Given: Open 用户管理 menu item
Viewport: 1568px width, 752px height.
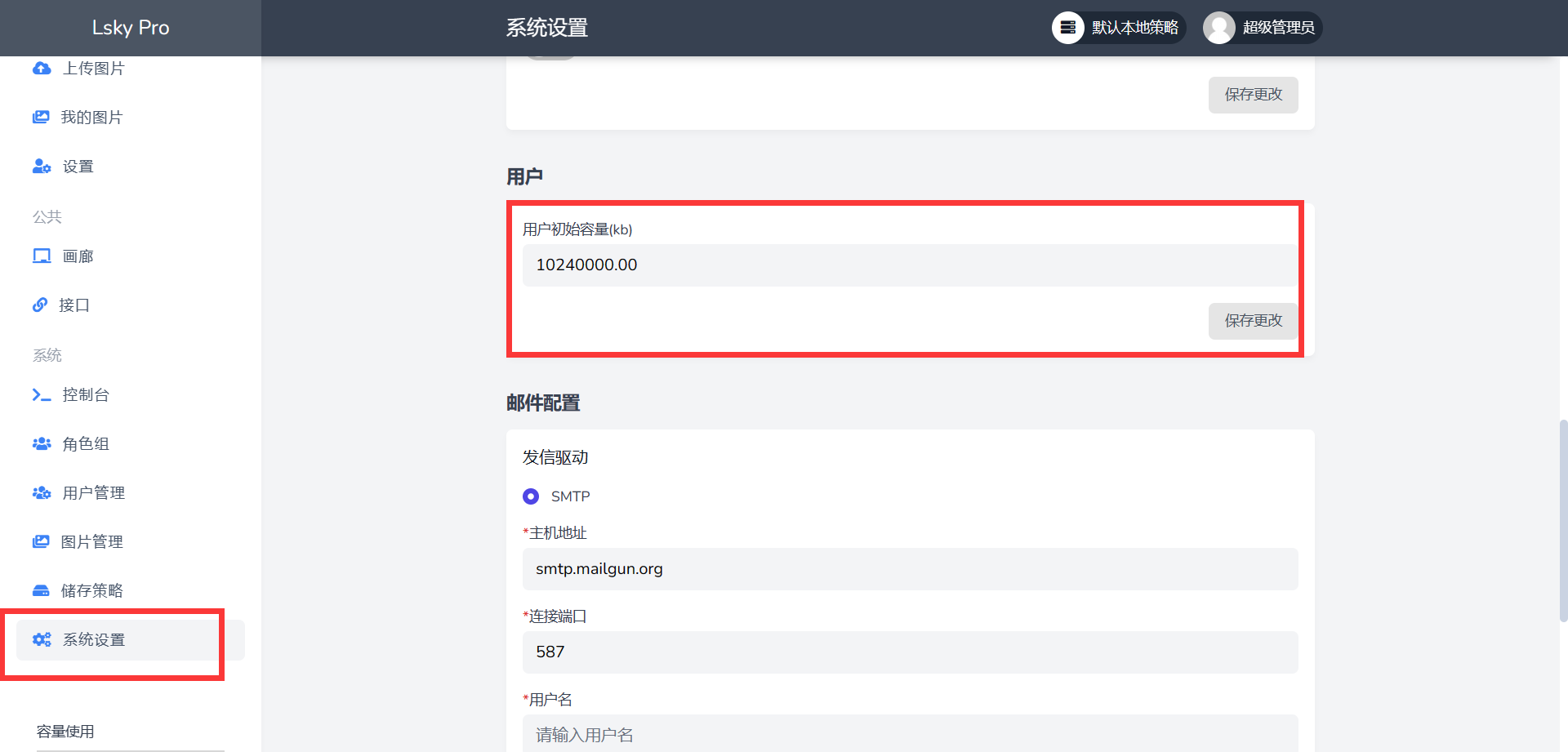Looking at the screenshot, I should 94,493.
